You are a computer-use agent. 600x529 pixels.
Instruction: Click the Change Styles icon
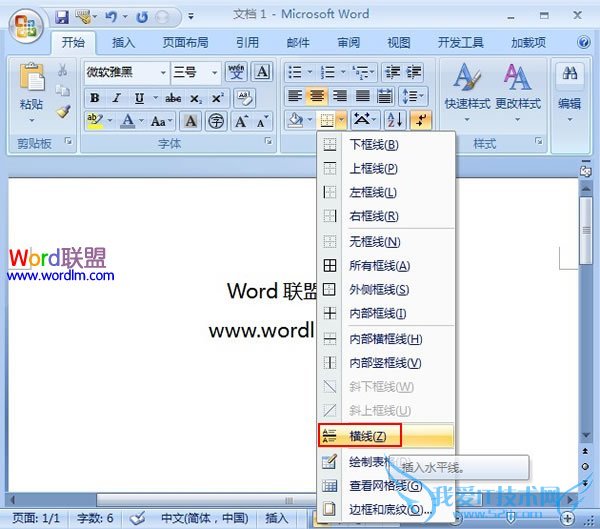518,80
